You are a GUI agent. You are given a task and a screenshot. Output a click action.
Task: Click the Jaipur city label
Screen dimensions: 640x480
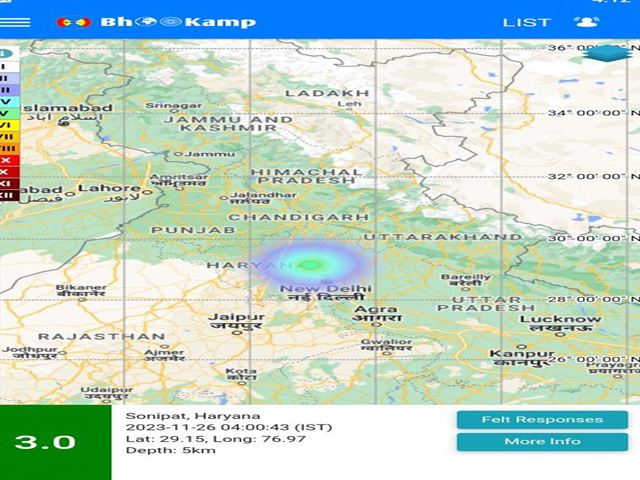point(237,321)
